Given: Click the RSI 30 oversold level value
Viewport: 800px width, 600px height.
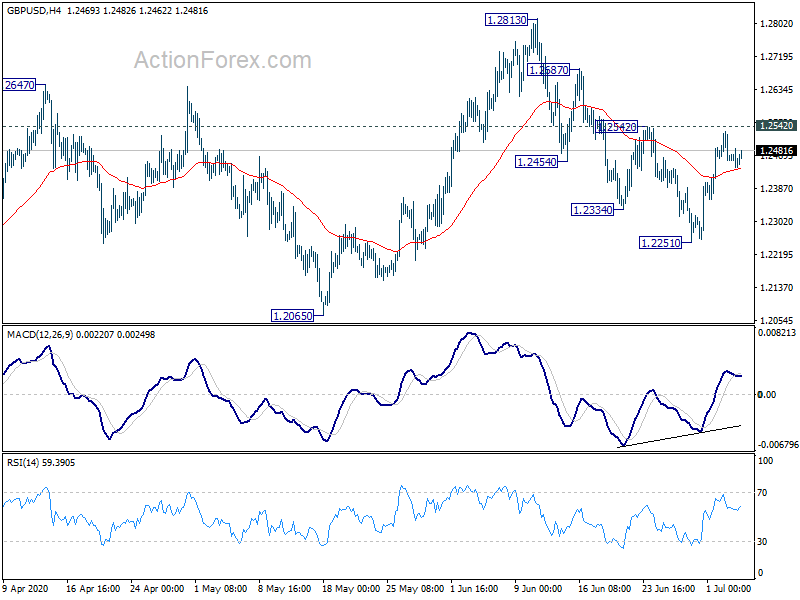Looking at the screenshot, I should (x=762, y=542).
